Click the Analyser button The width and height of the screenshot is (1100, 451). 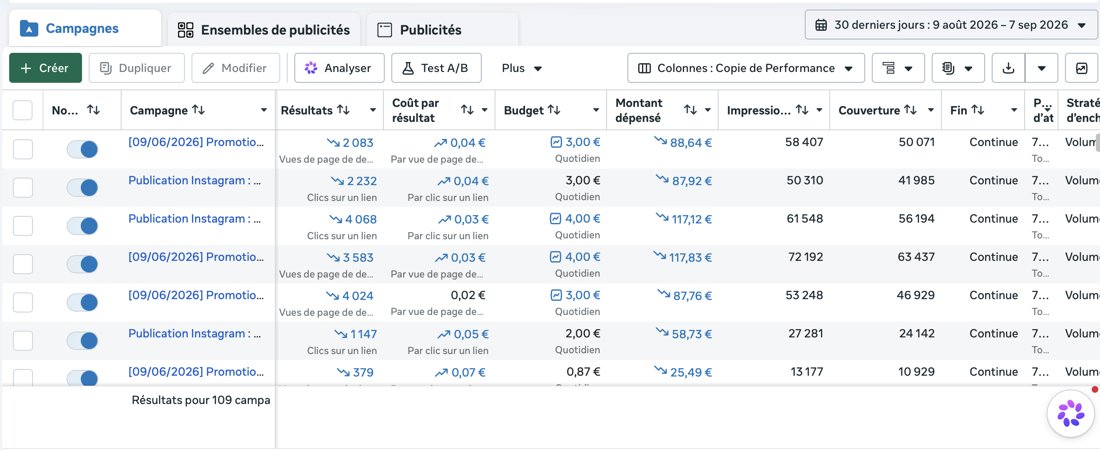(339, 68)
